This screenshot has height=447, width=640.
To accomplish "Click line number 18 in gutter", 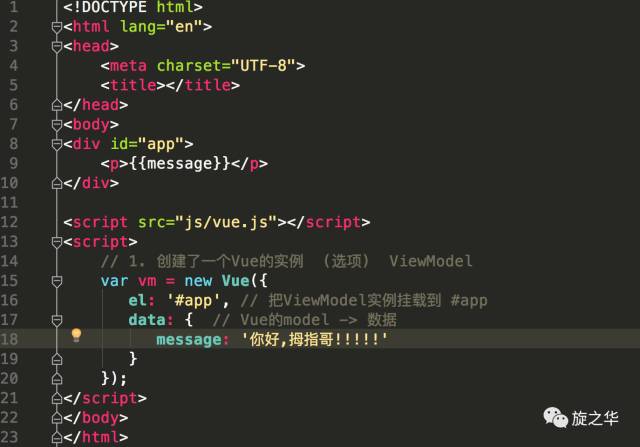I will pyautogui.click(x=9, y=339).
